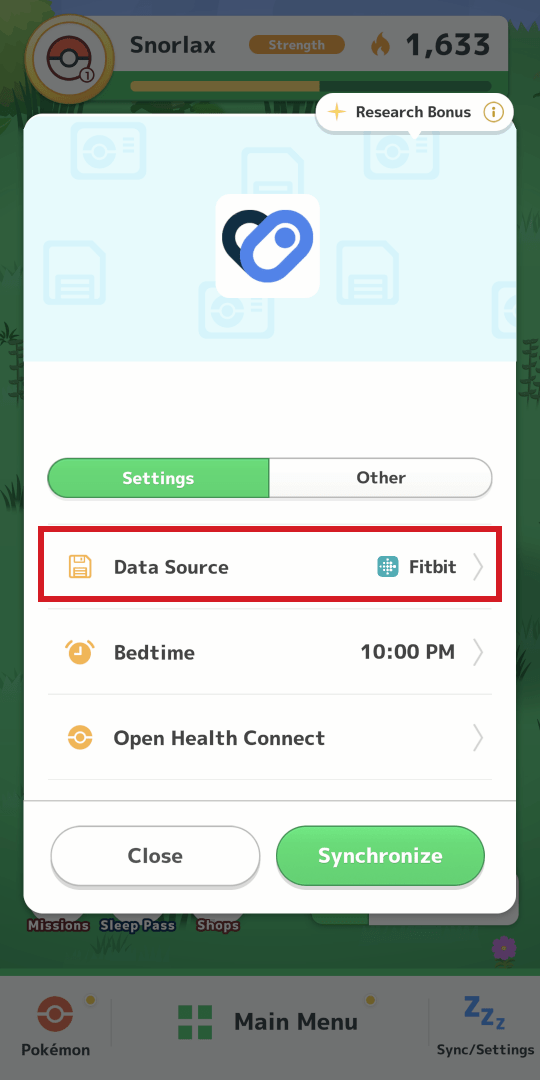Expand Open Health Connect chevron
540x1080 pixels.
478,738
